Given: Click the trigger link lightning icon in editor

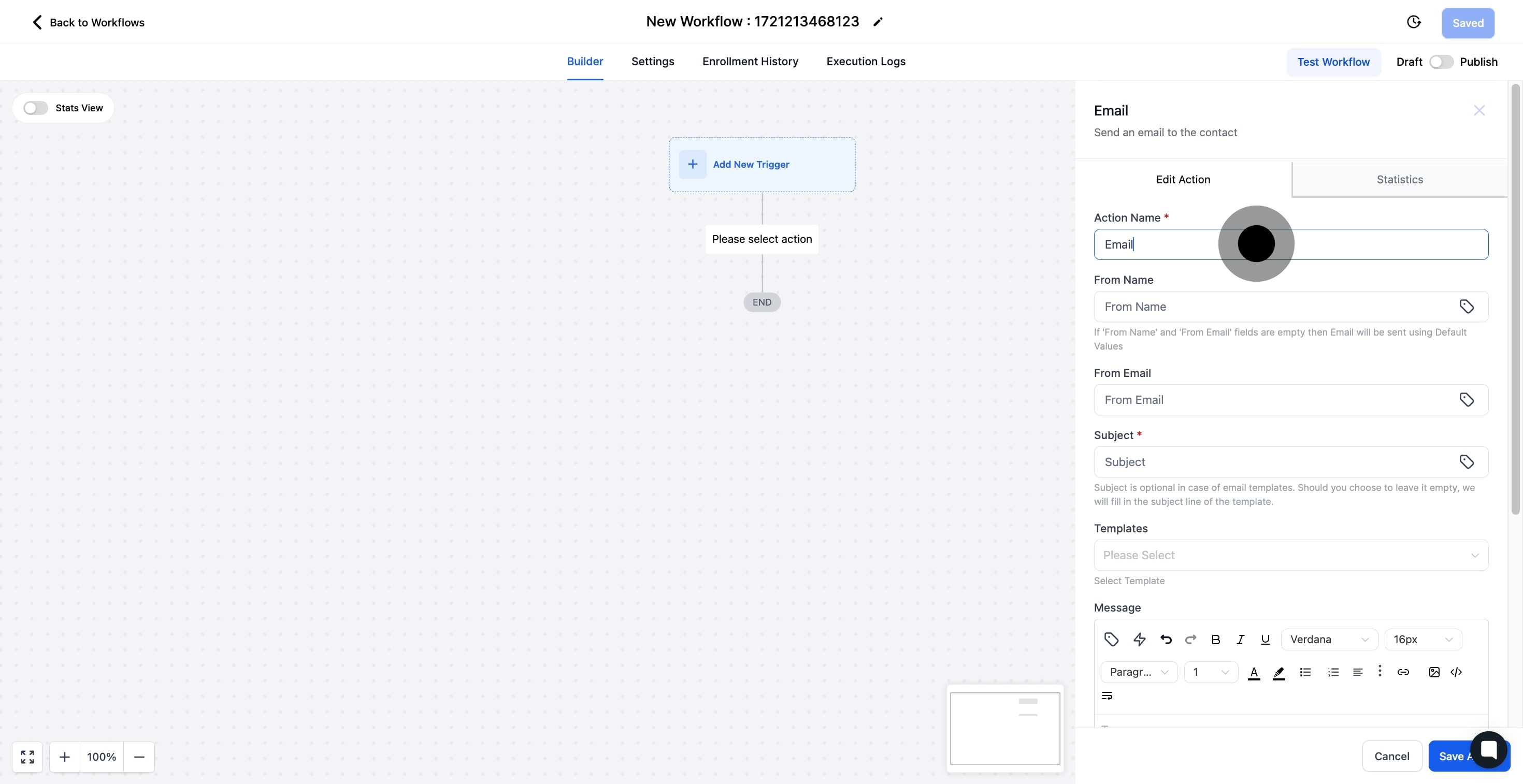Looking at the screenshot, I should (1139, 639).
